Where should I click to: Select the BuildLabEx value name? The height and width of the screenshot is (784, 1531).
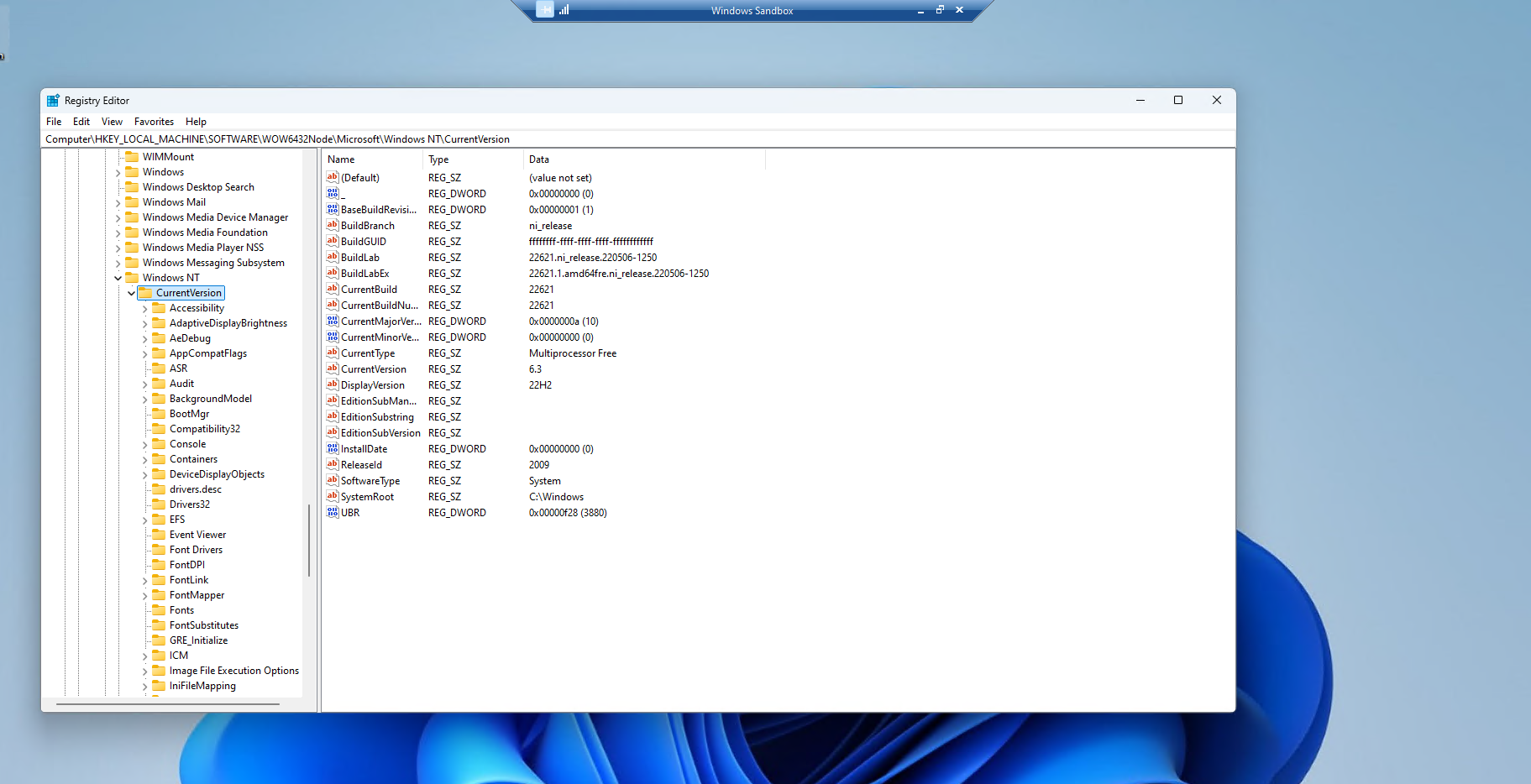click(x=364, y=274)
